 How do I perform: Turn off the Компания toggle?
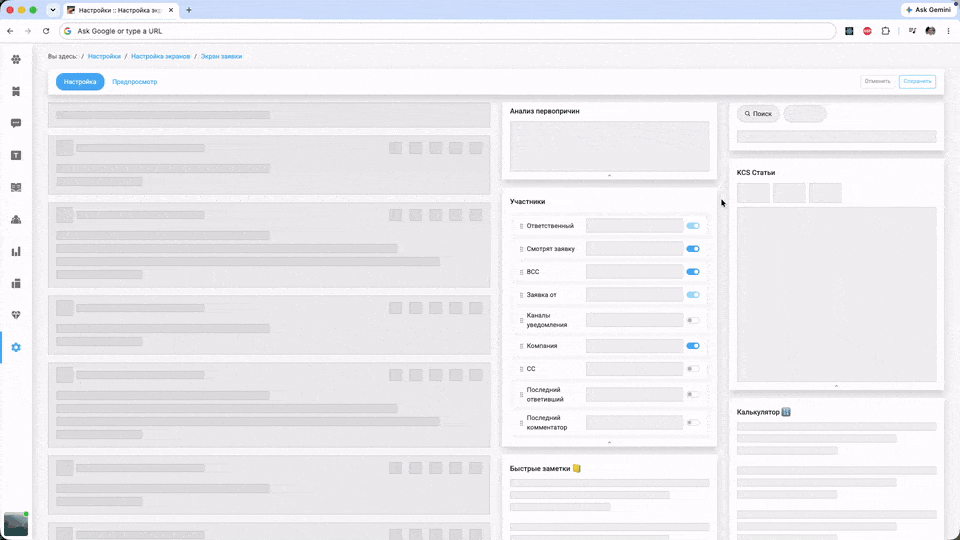693,346
